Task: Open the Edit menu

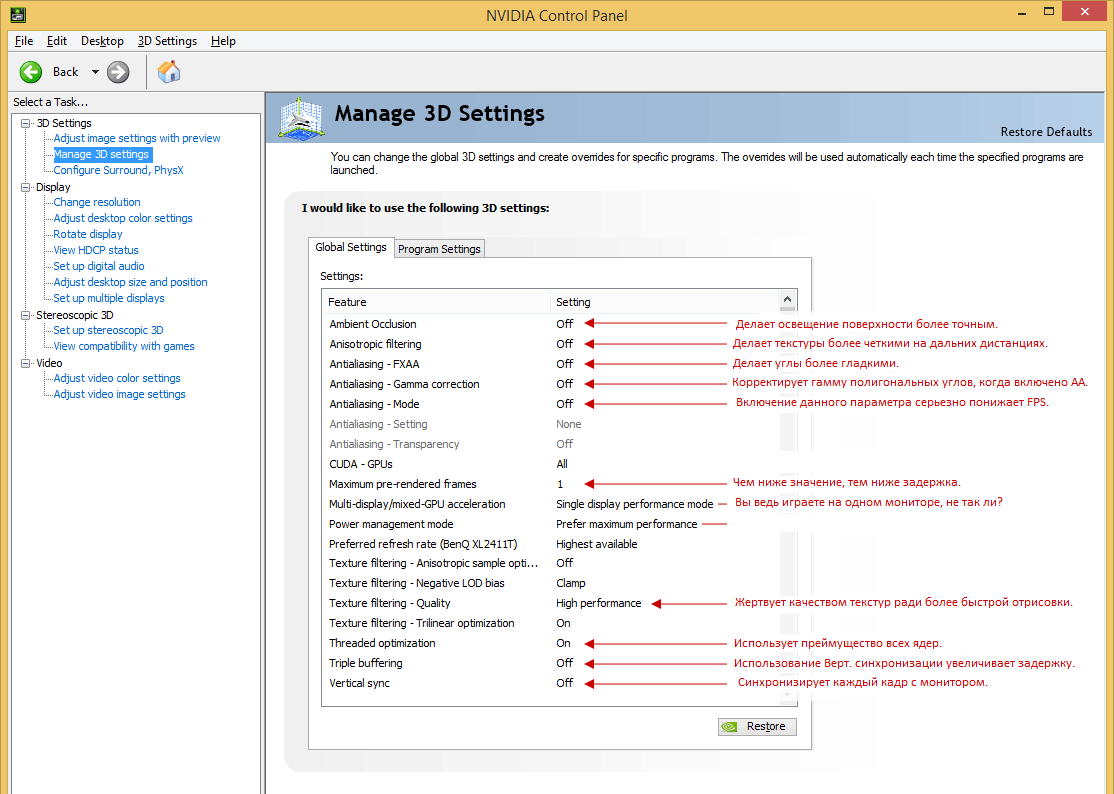Action: pos(57,41)
